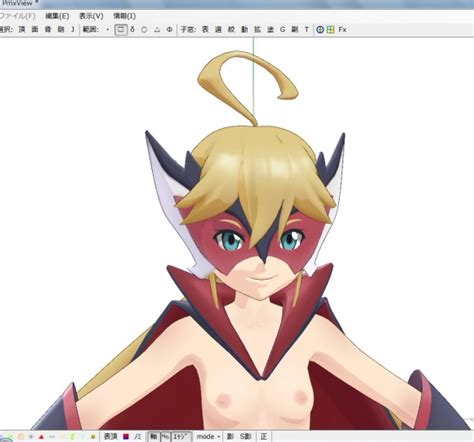This screenshot has width=474, height=442.
Task: Toggle エッジ edge display
Action: (181, 437)
